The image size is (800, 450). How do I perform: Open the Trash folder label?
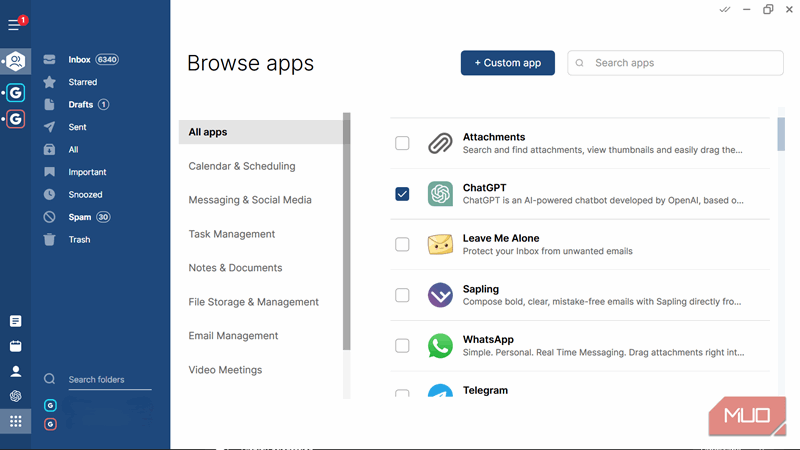coord(79,239)
